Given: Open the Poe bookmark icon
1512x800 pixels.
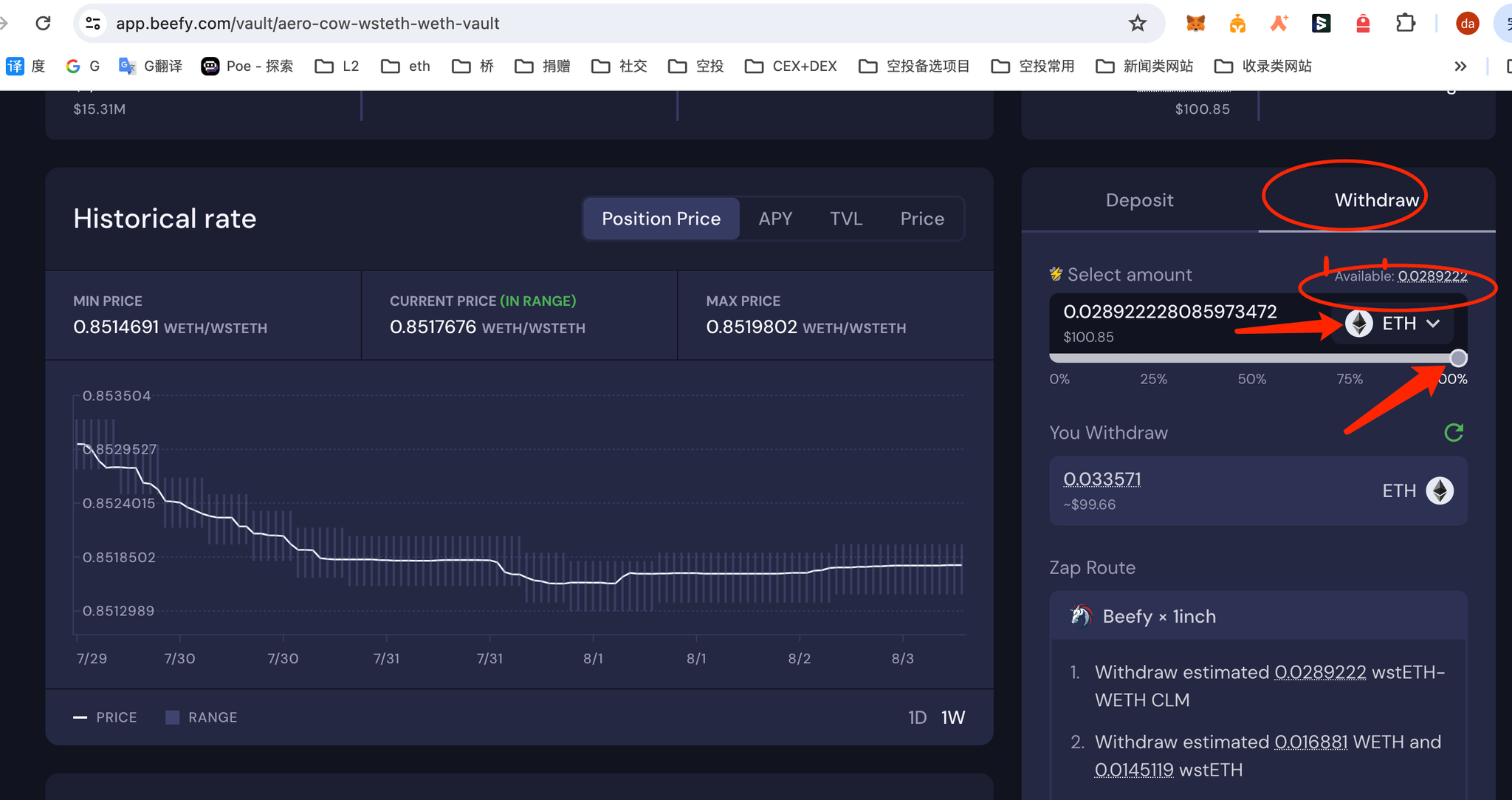Looking at the screenshot, I should point(210,66).
